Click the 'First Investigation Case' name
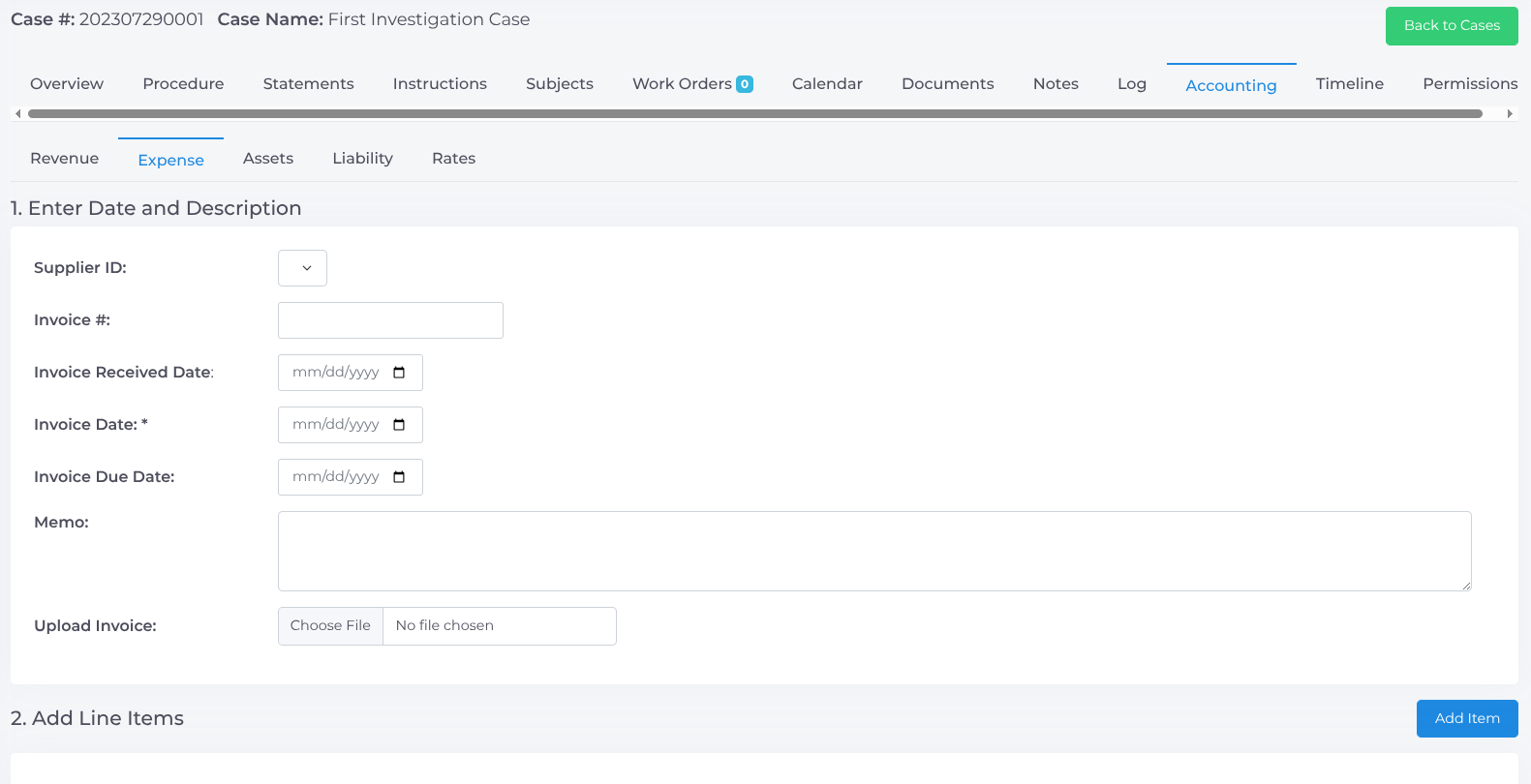The height and width of the screenshot is (784, 1531). click(429, 19)
